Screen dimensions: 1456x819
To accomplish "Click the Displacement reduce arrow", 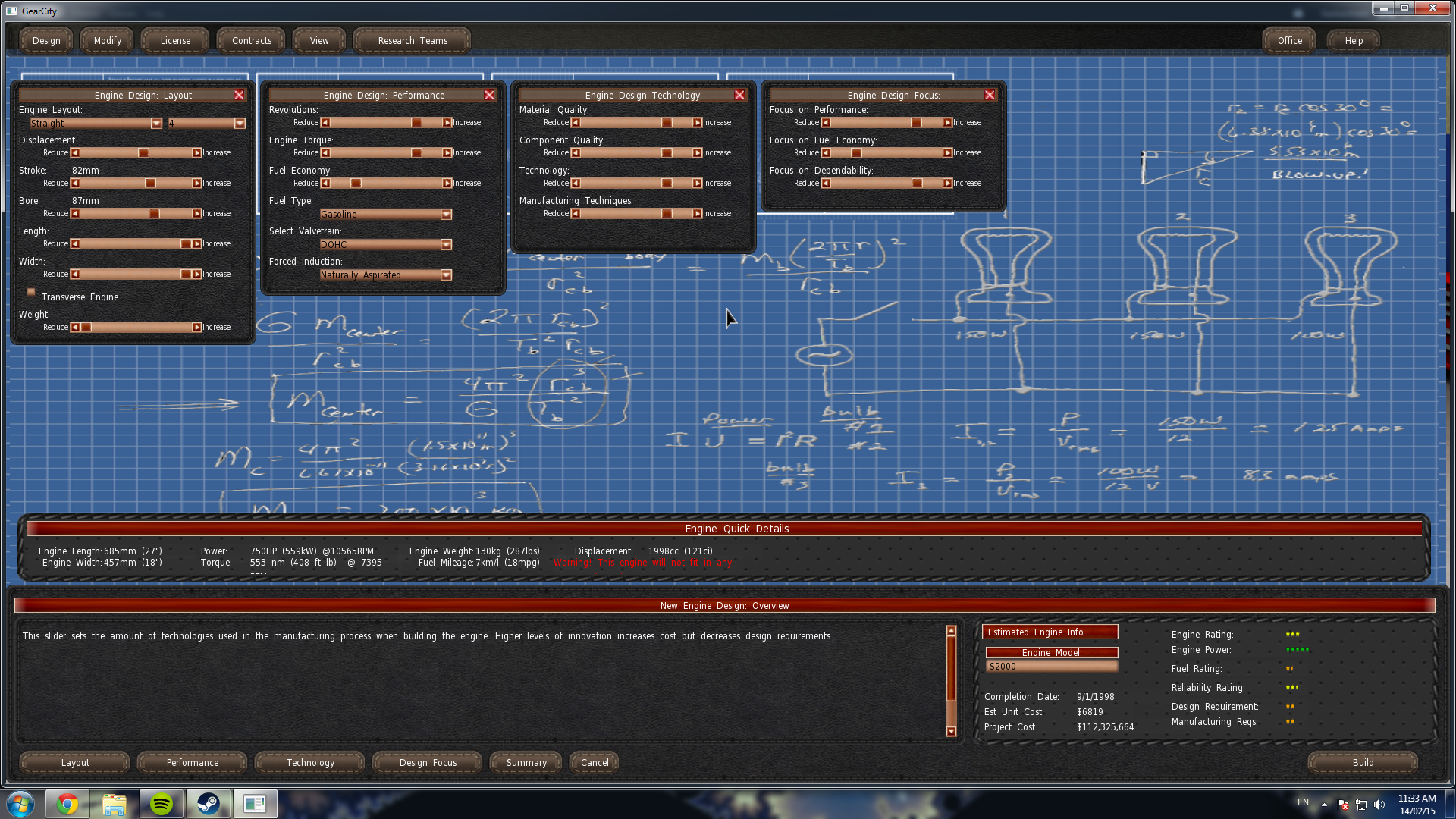I will [75, 153].
